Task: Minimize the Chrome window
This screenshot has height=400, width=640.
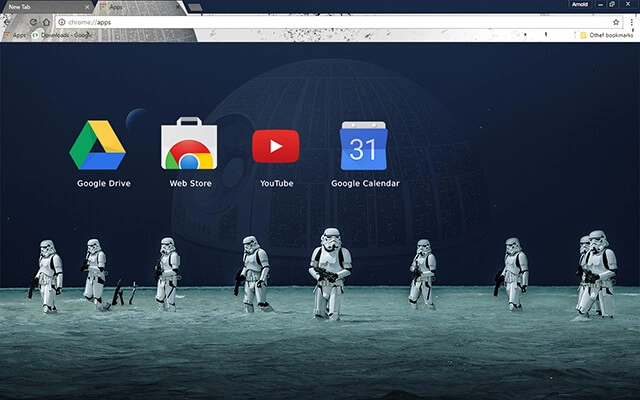Action: (600, 4)
